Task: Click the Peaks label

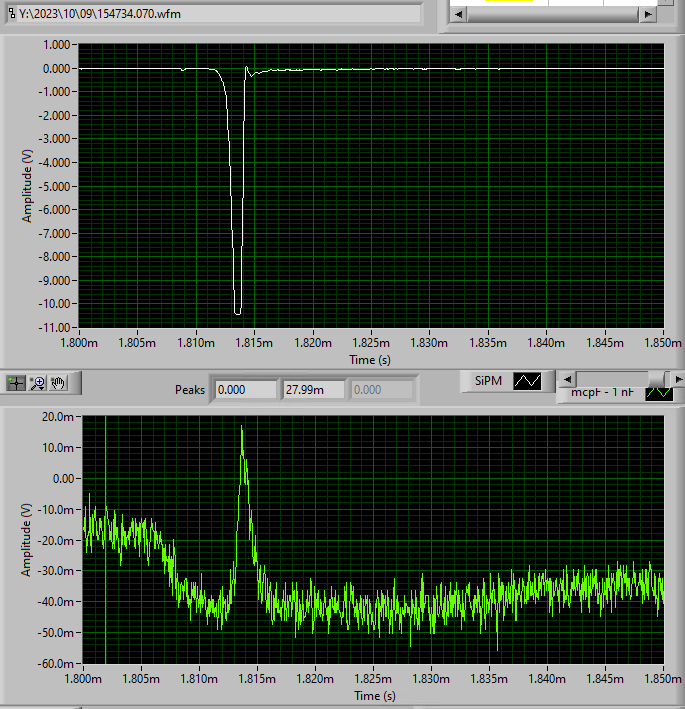Action: 190,390
